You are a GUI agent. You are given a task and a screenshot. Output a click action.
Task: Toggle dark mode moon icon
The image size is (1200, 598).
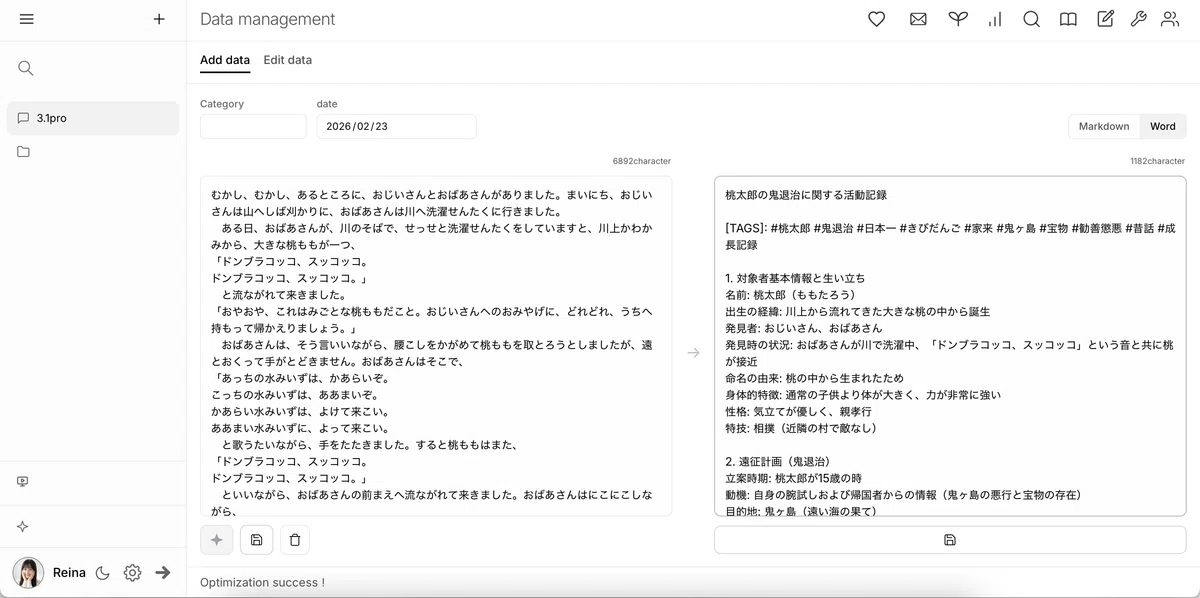(103, 573)
